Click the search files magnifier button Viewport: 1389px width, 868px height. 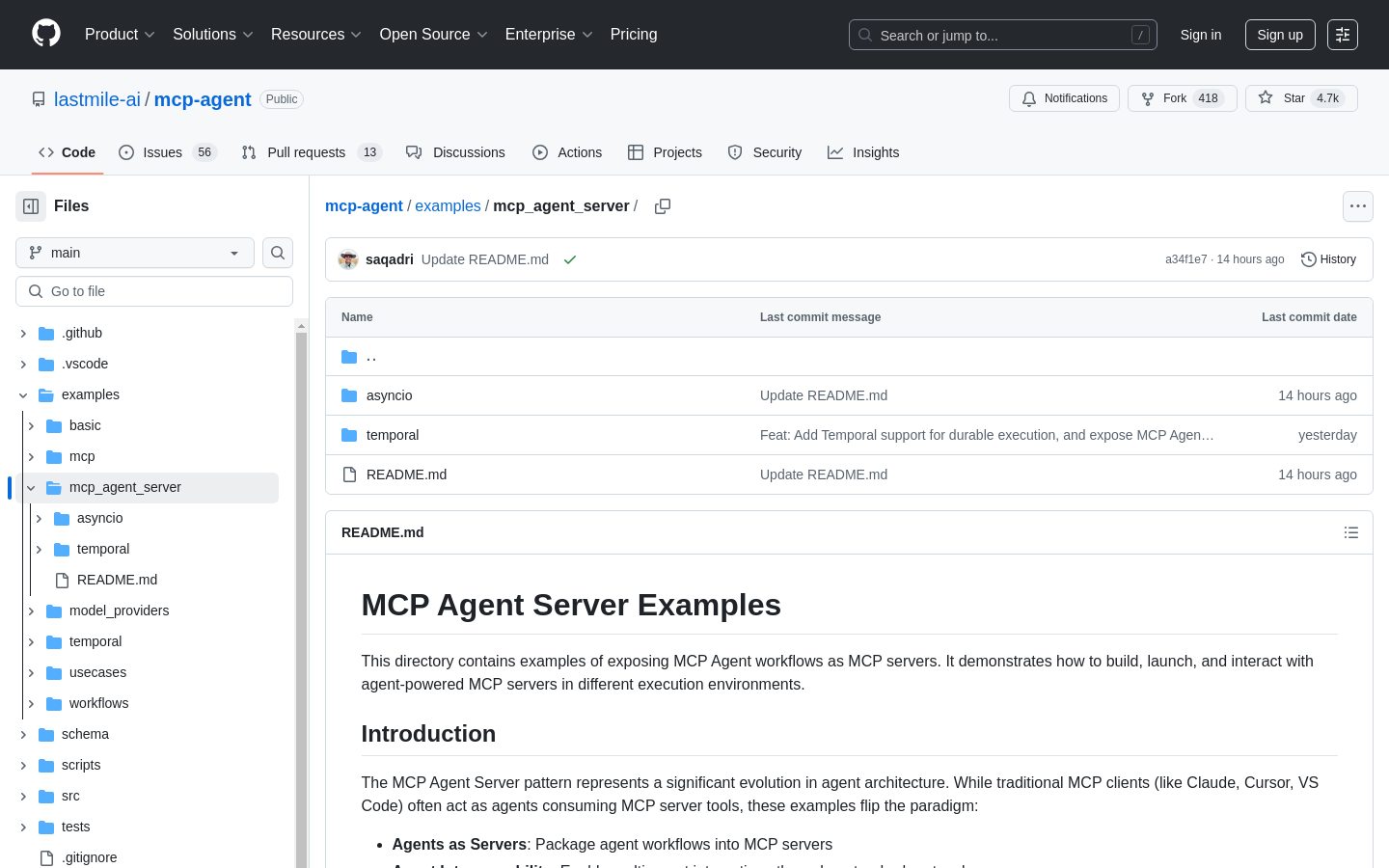coord(278,253)
